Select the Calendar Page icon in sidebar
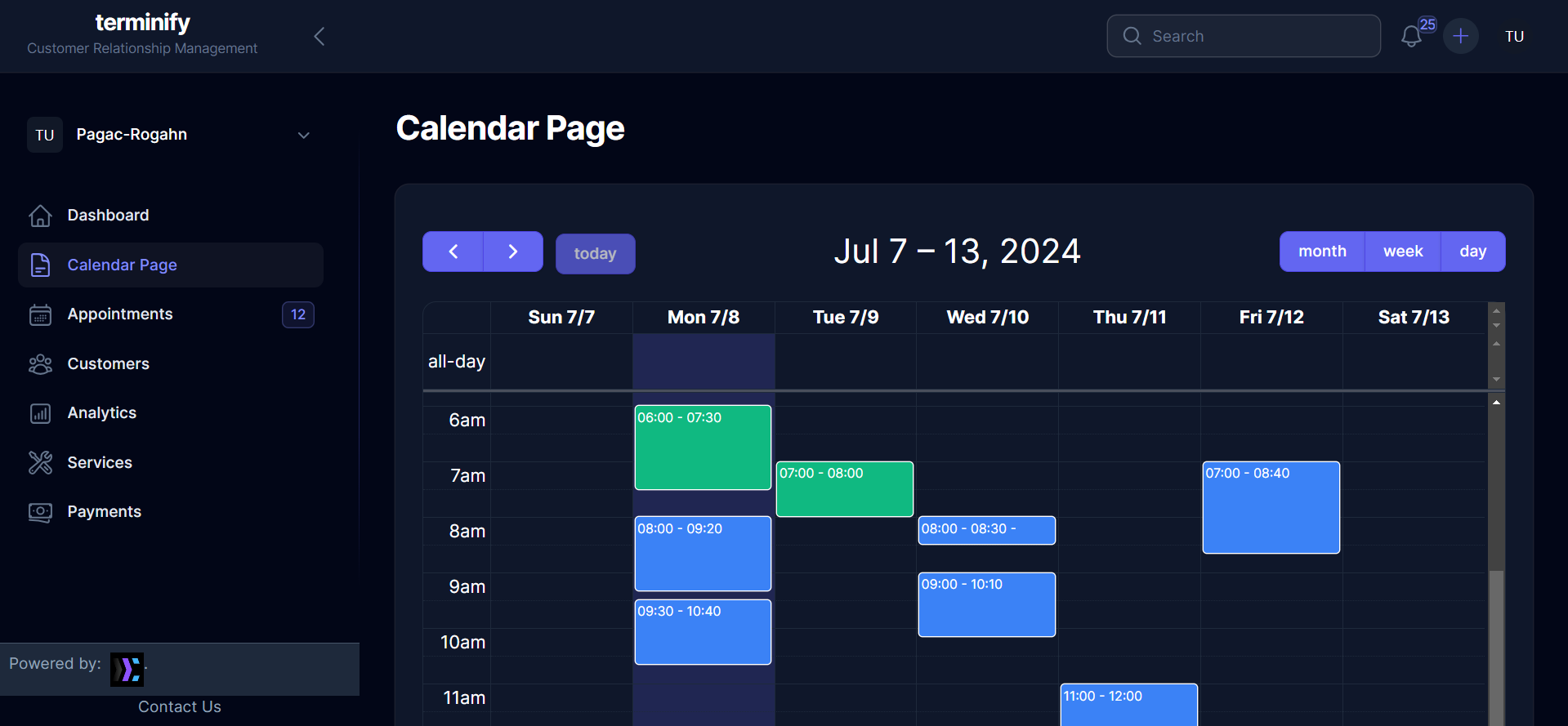 [40, 264]
